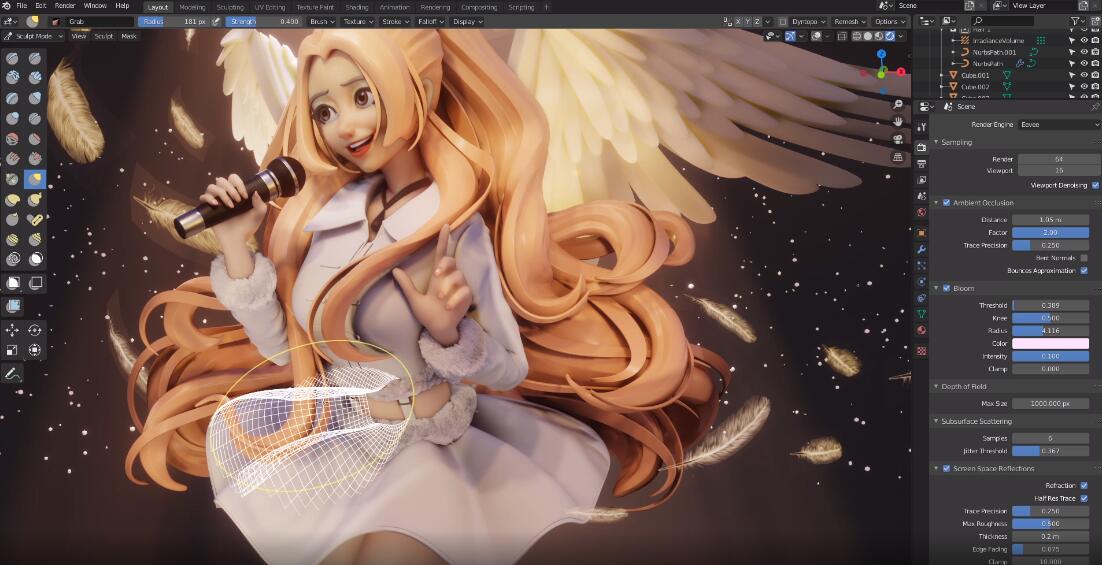Viewport: 1102px width, 565px height.
Task: Open the Render menu
Action: tap(65, 6)
